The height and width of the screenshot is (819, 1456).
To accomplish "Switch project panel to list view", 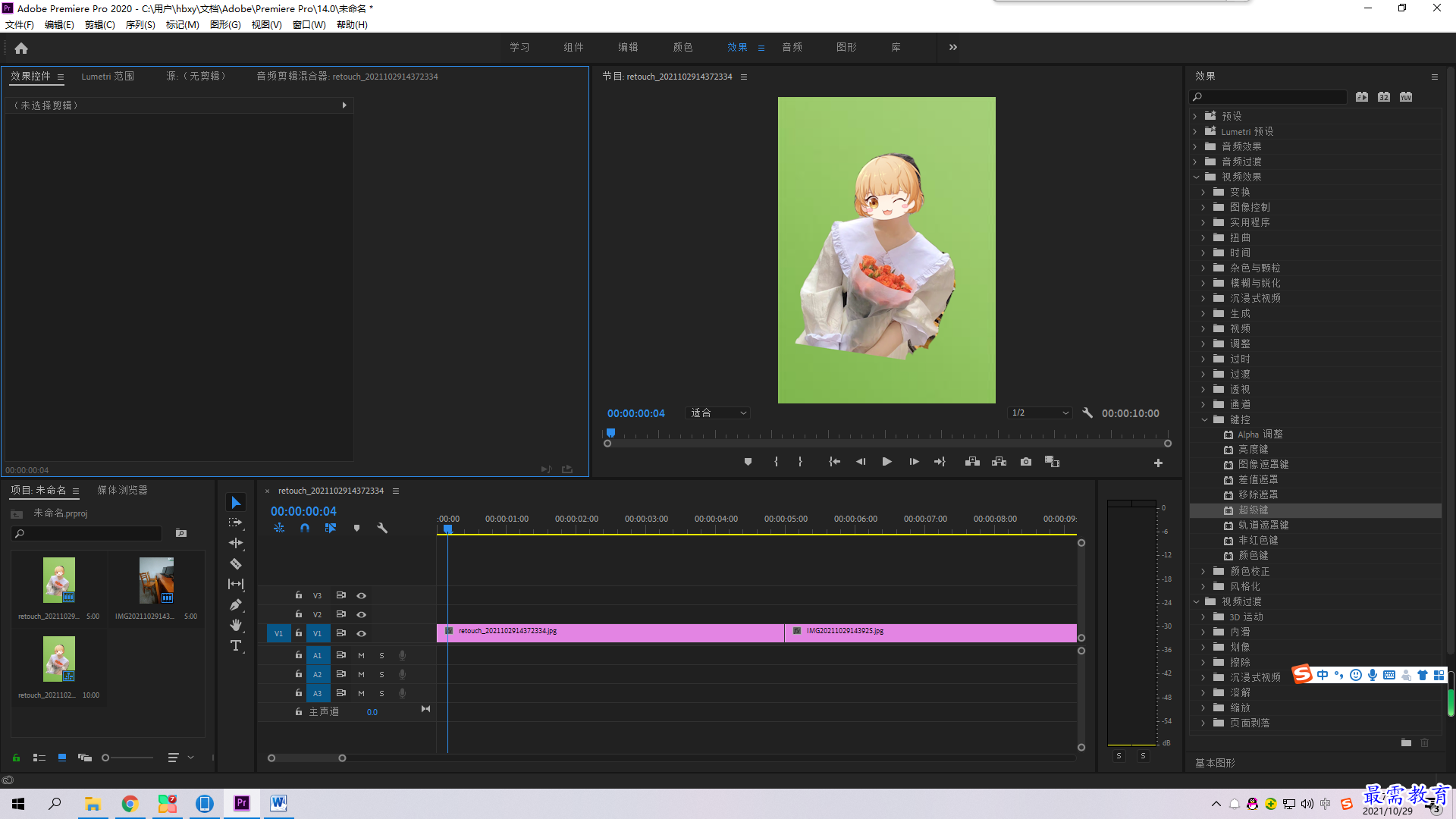I will pyautogui.click(x=39, y=758).
